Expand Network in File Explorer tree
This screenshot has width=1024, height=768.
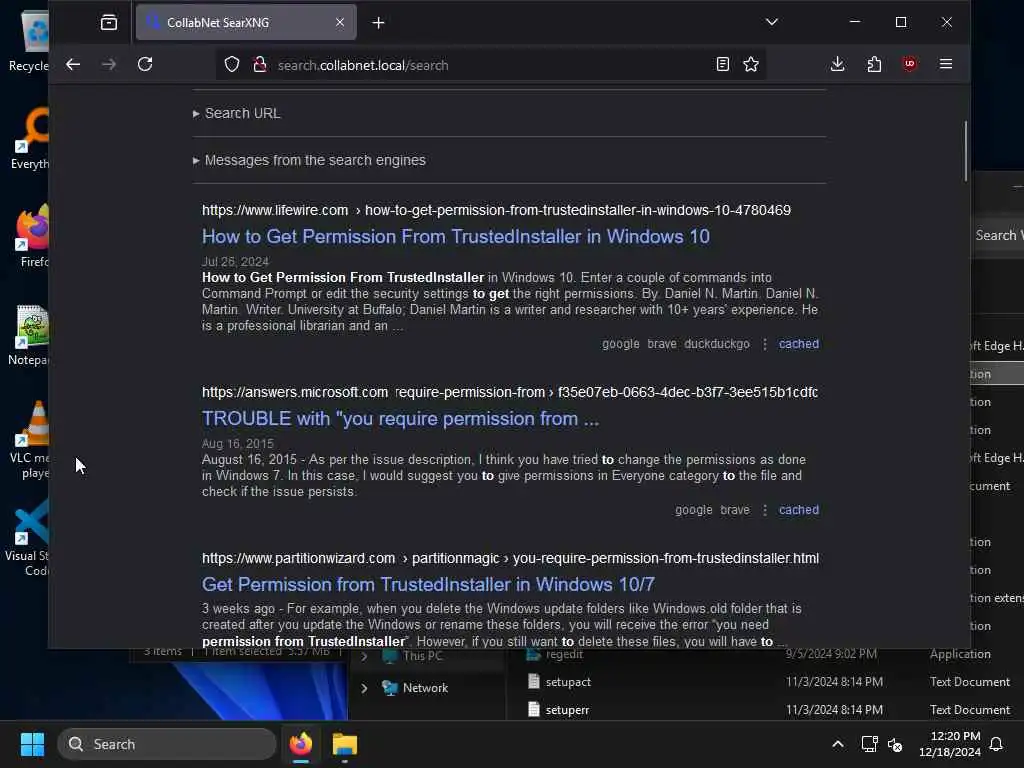coord(364,688)
